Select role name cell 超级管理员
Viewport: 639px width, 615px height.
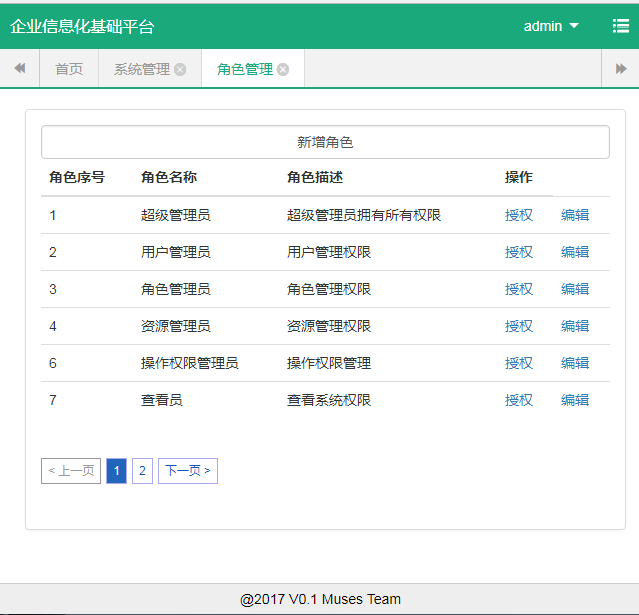[x=176, y=215]
